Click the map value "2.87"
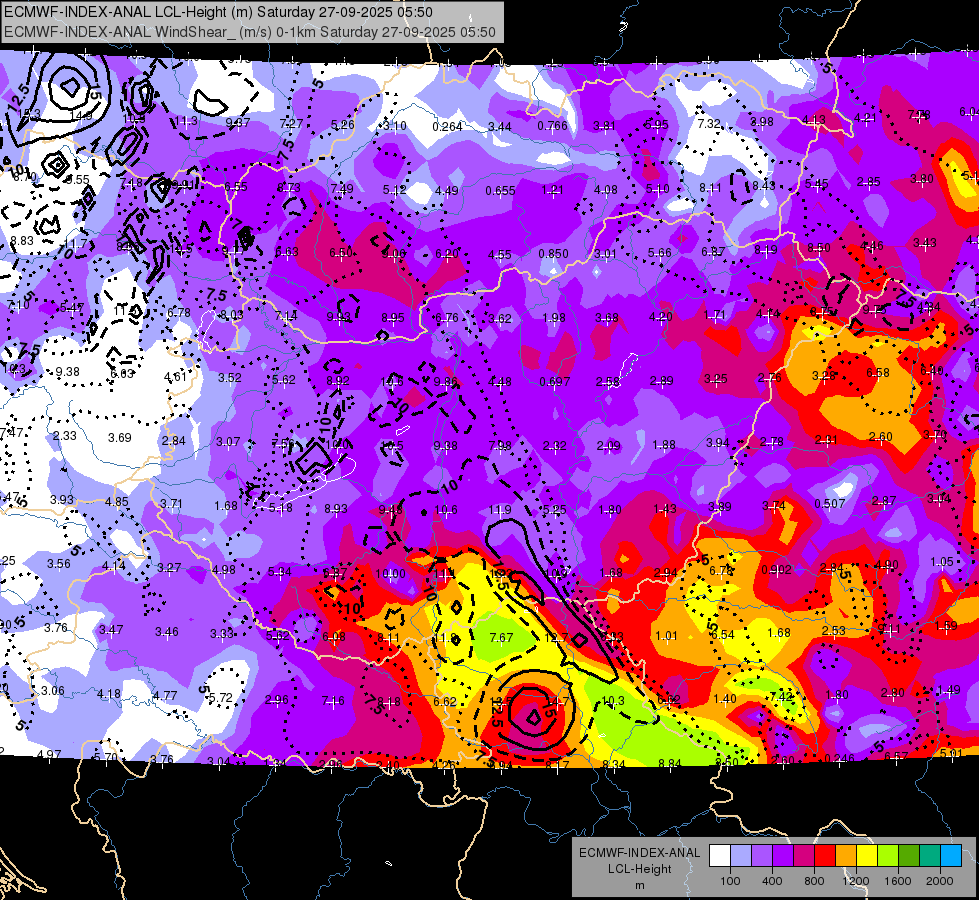 pyautogui.click(x=884, y=500)
